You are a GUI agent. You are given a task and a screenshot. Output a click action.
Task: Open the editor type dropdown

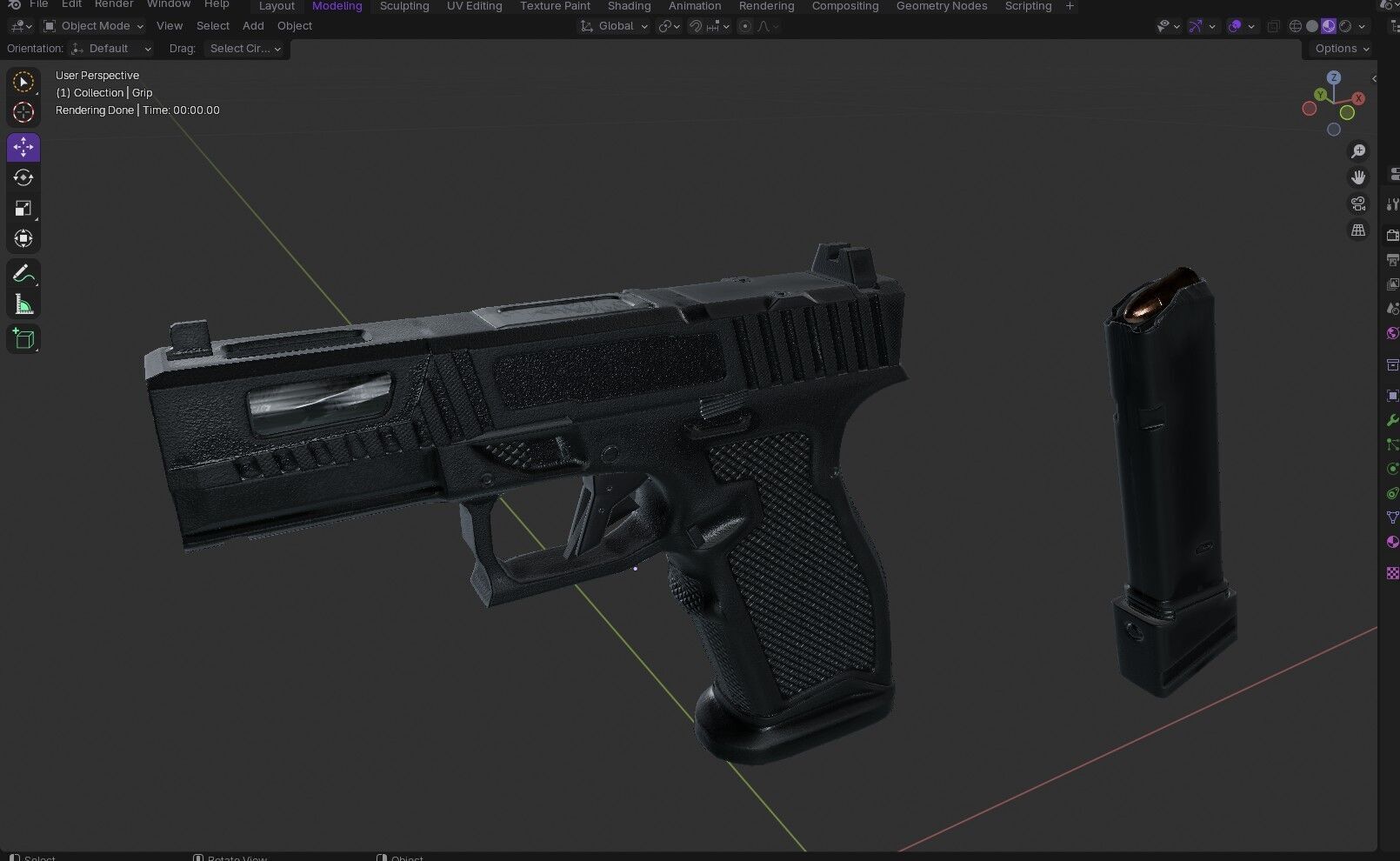(21, 26)
